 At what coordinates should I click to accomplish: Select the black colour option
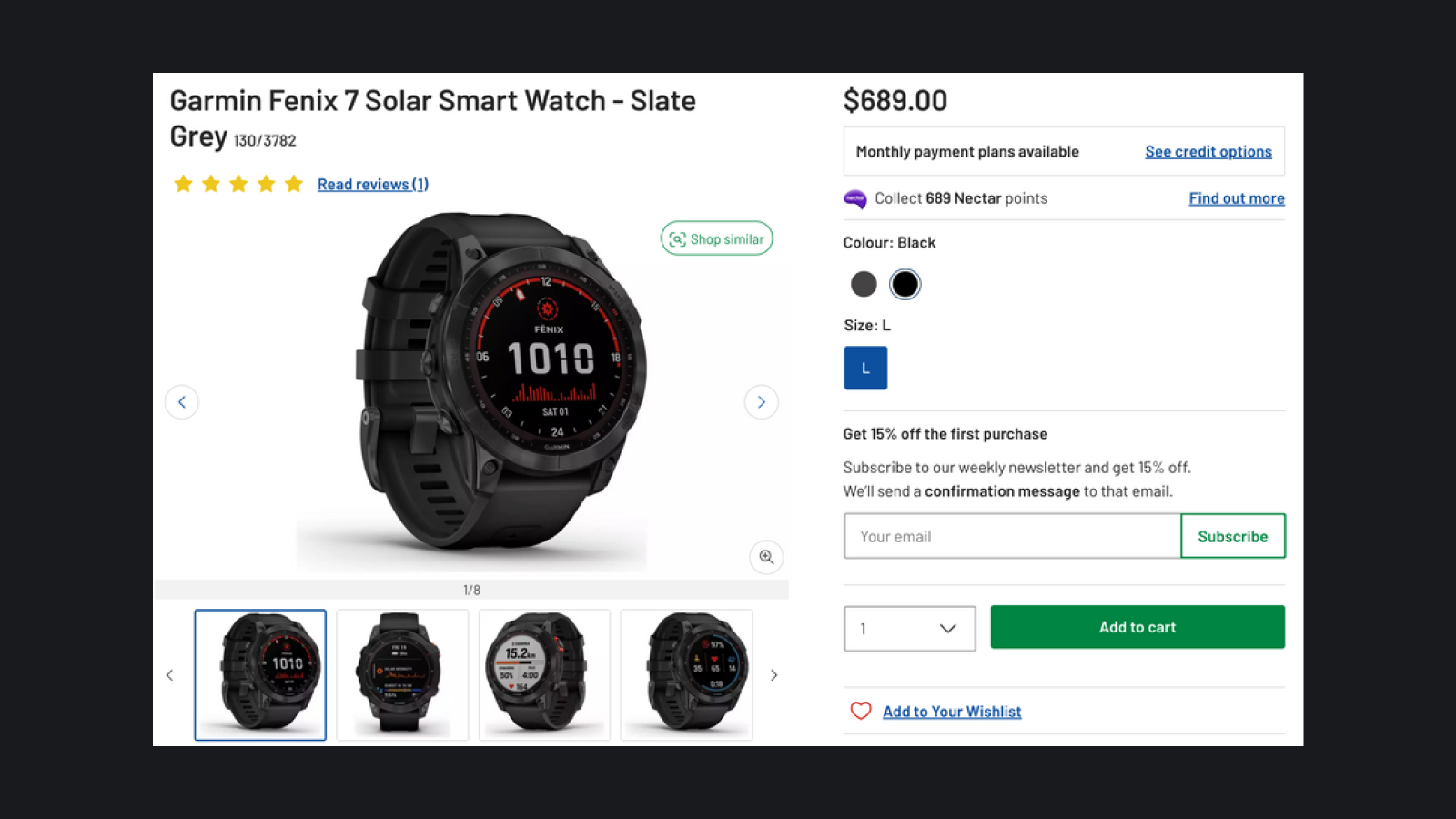point(905,284)
